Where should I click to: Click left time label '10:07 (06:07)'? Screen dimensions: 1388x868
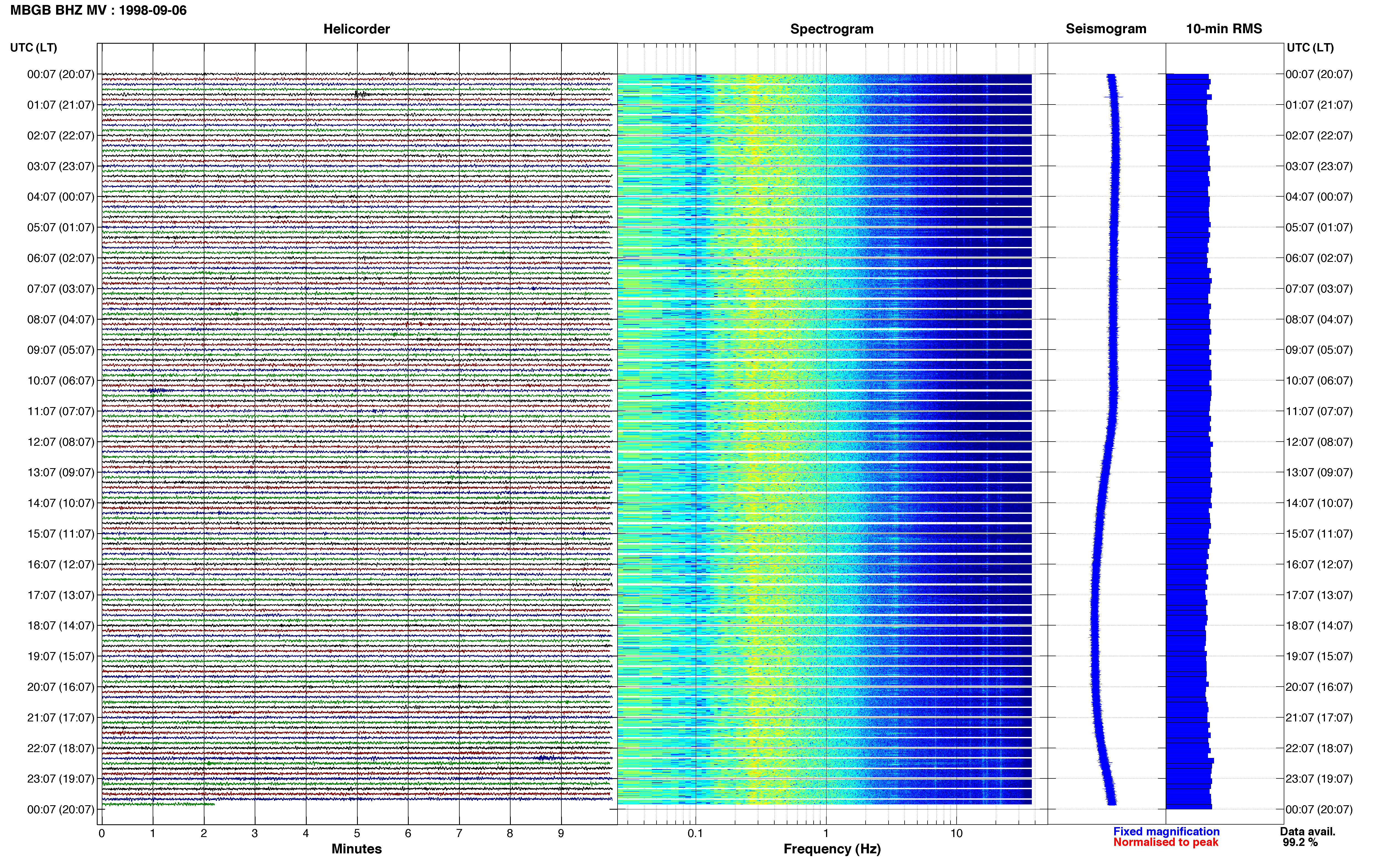[x=61, y=380]
